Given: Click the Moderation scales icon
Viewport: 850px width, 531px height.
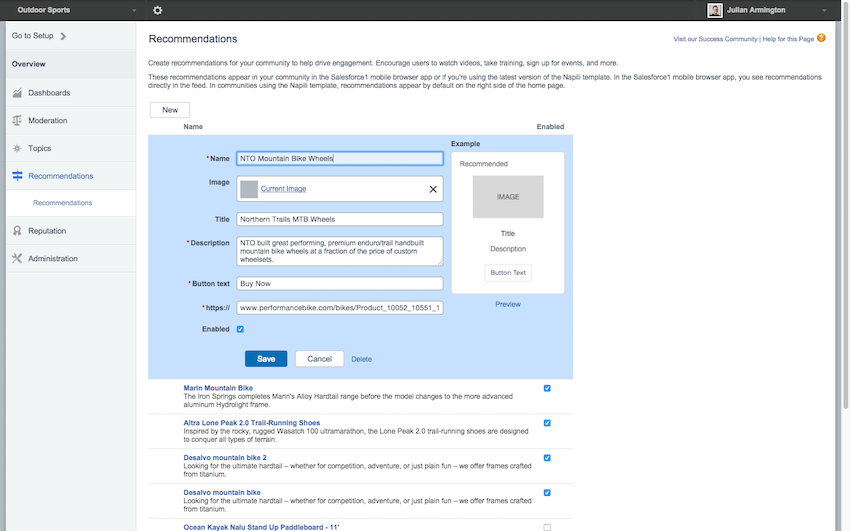Looking at the screenshot, I should pyautogui.click(x=17, y=120).
